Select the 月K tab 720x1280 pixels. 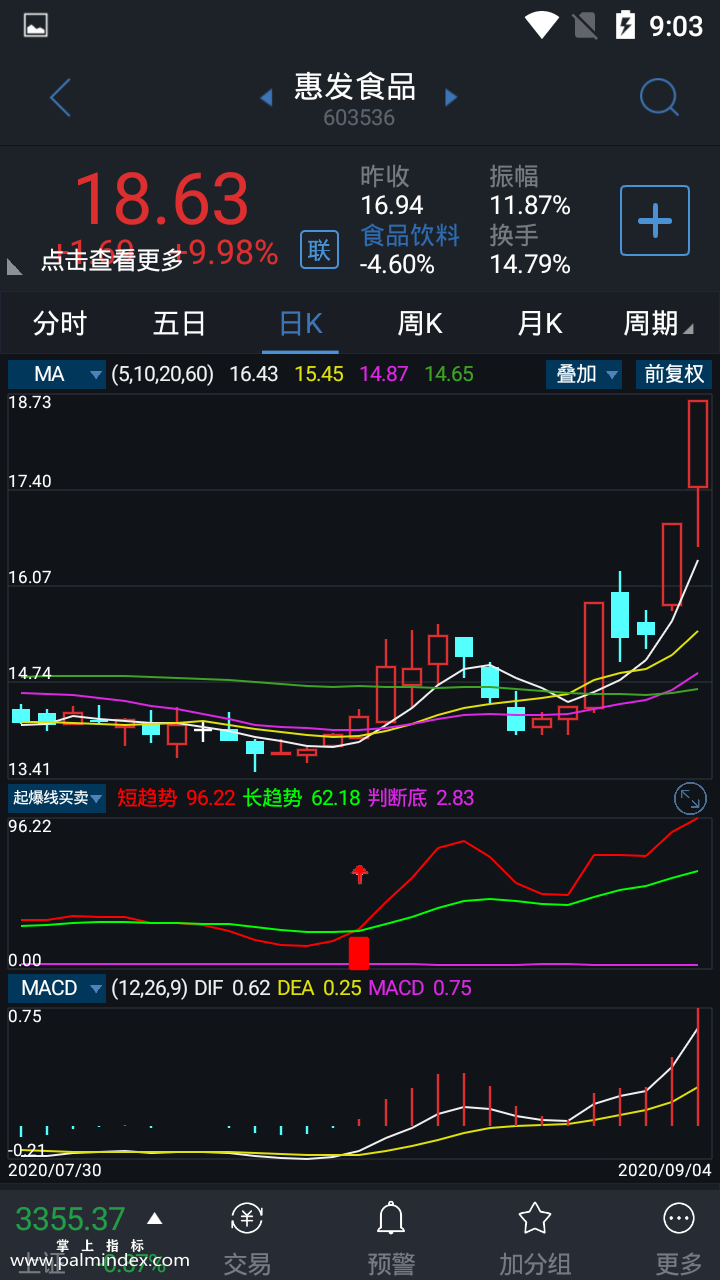(540, 323)
